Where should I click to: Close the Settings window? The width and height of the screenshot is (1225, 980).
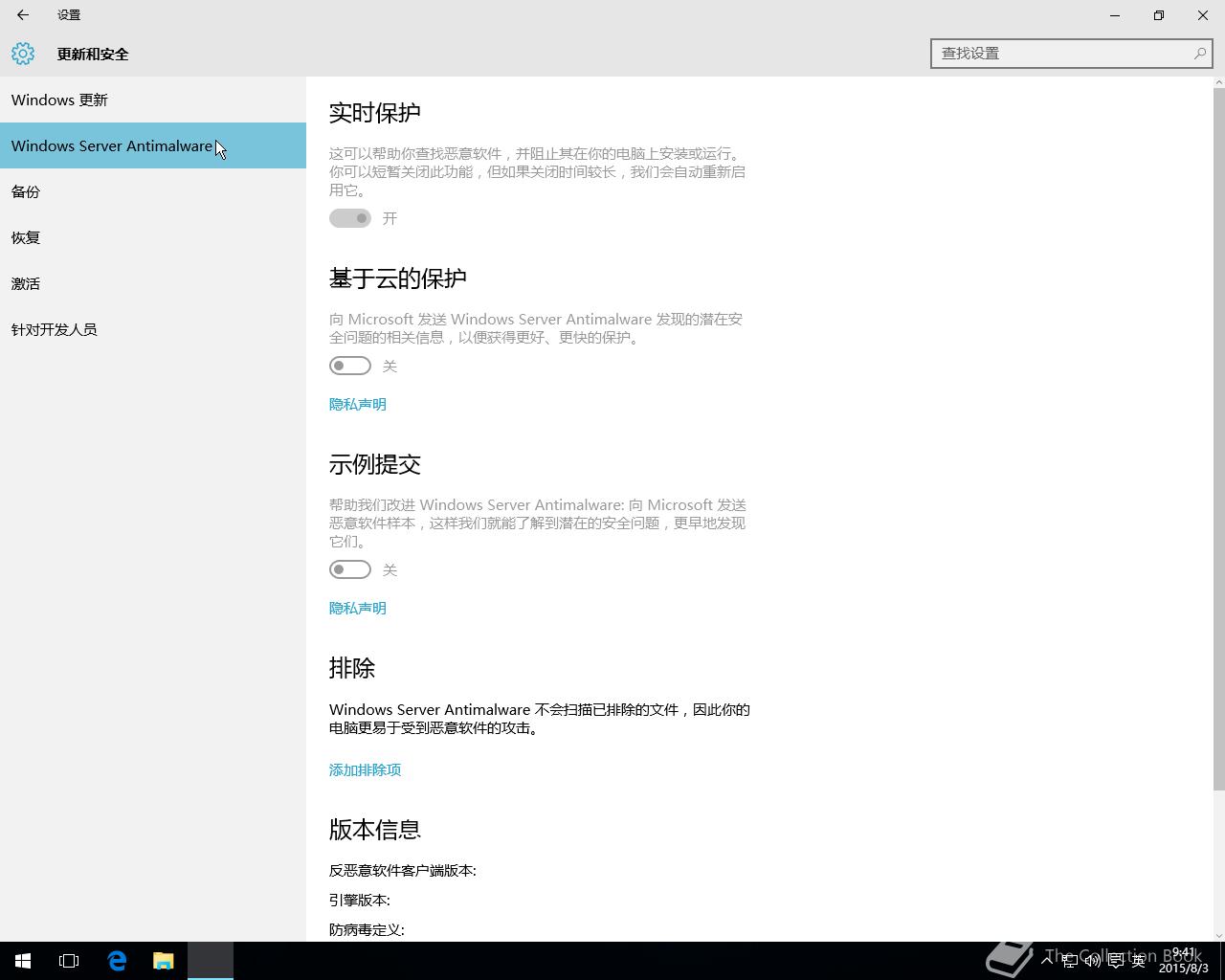point(1203,15)
